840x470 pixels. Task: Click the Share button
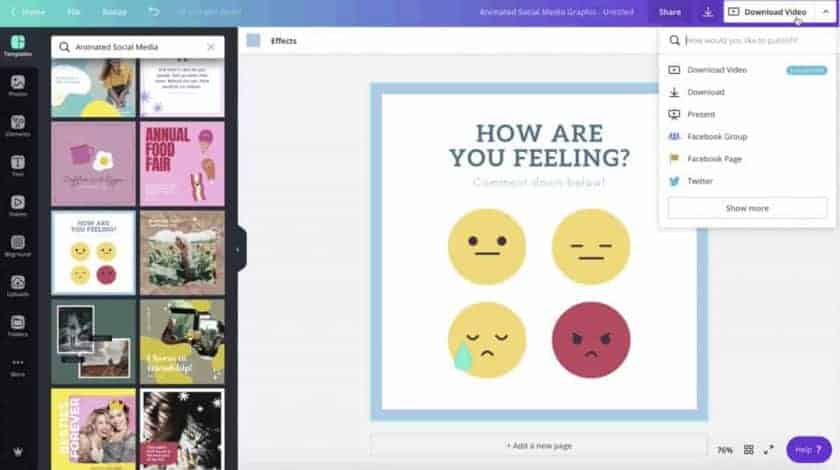(x=670, y=12)
